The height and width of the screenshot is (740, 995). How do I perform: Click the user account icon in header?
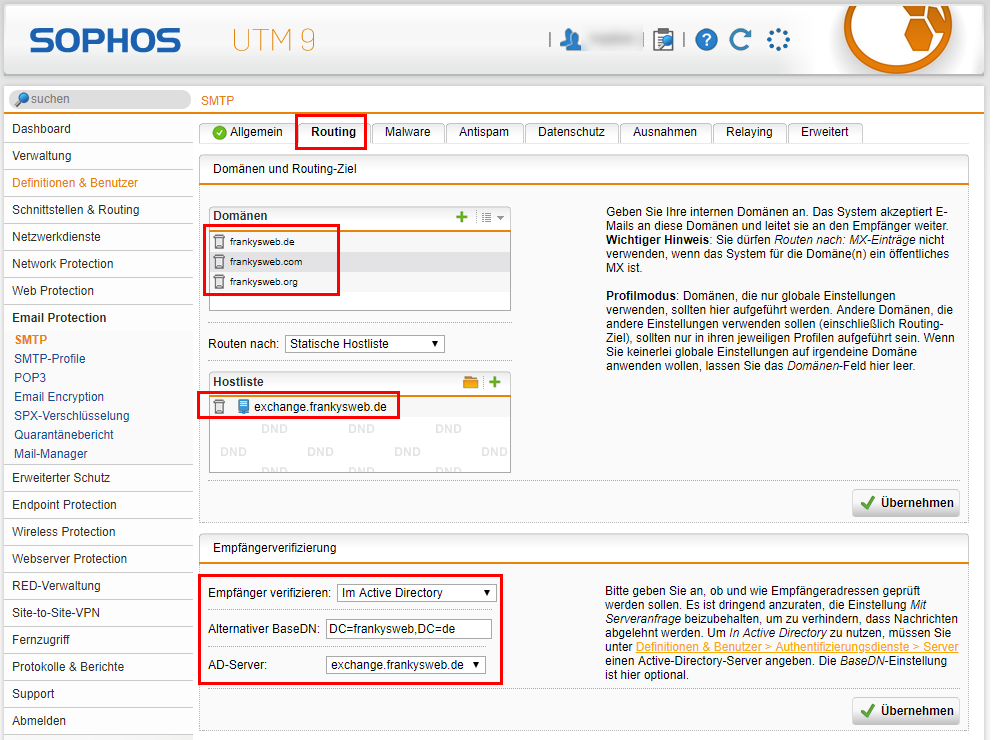click(x=571, y=40)
